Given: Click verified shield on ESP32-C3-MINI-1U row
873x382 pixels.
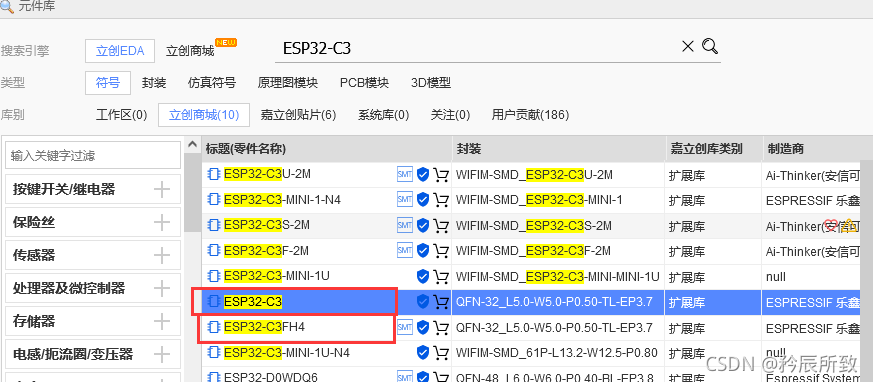Looking at the screenshot, I should [423, 277].
